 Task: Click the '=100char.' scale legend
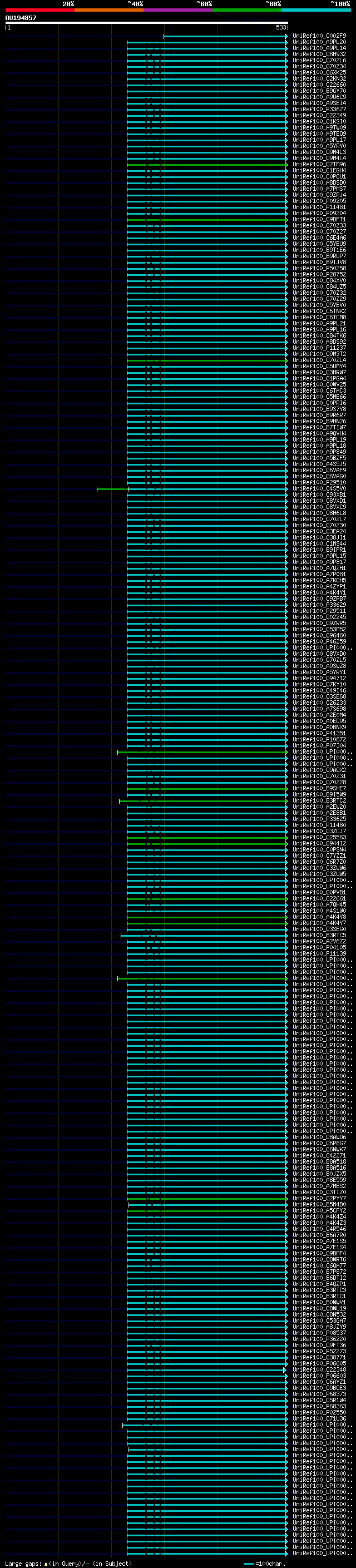(271, 1564)
